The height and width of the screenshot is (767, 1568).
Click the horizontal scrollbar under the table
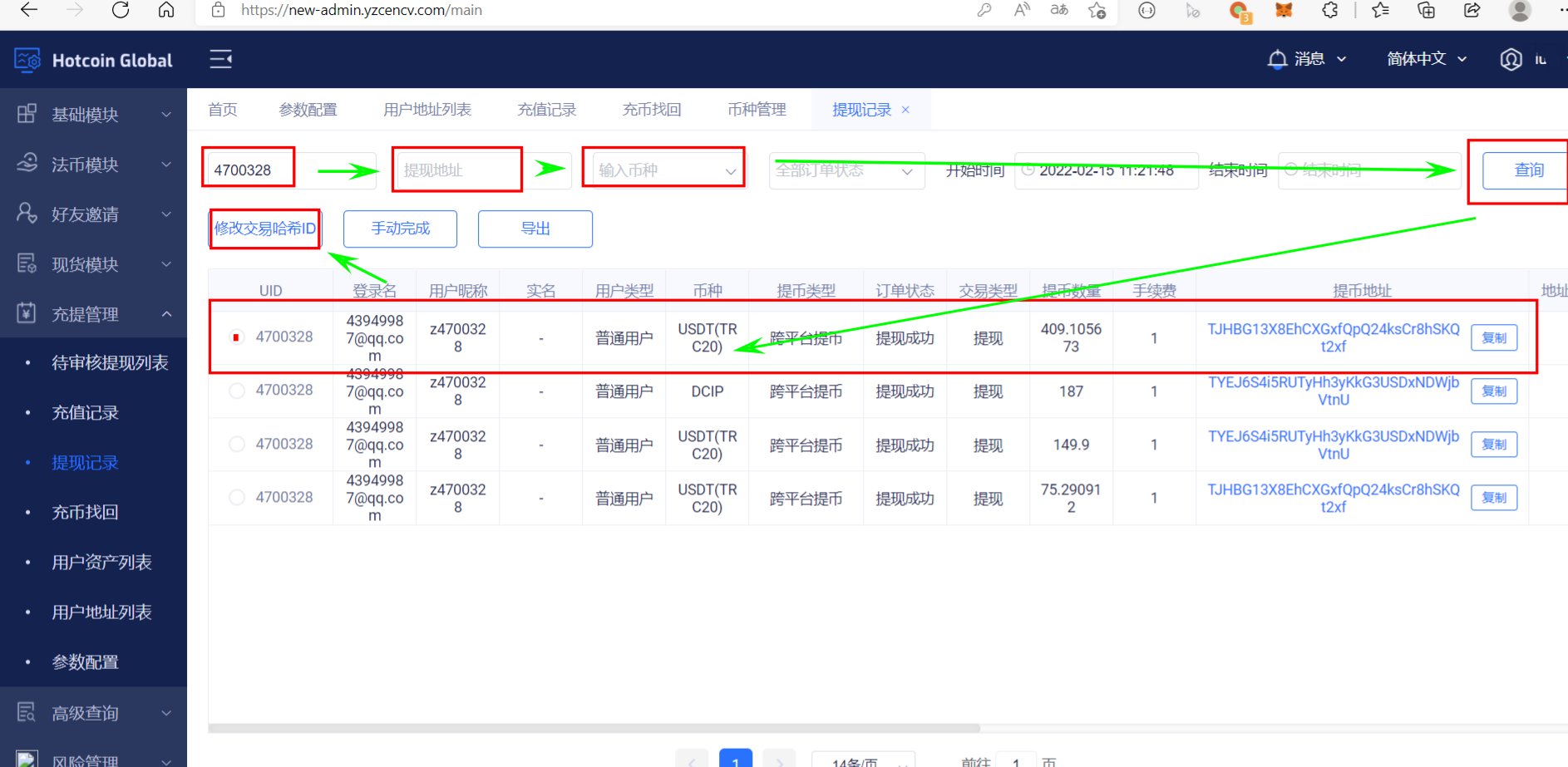[594, 728]
